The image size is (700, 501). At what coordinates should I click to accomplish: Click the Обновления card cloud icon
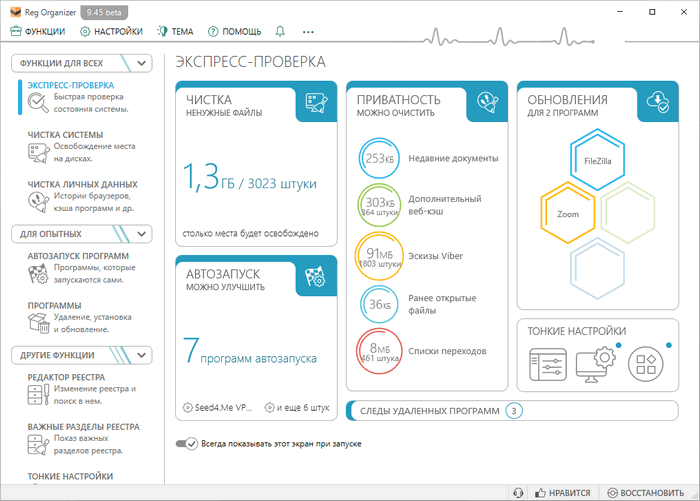[658, 102]
